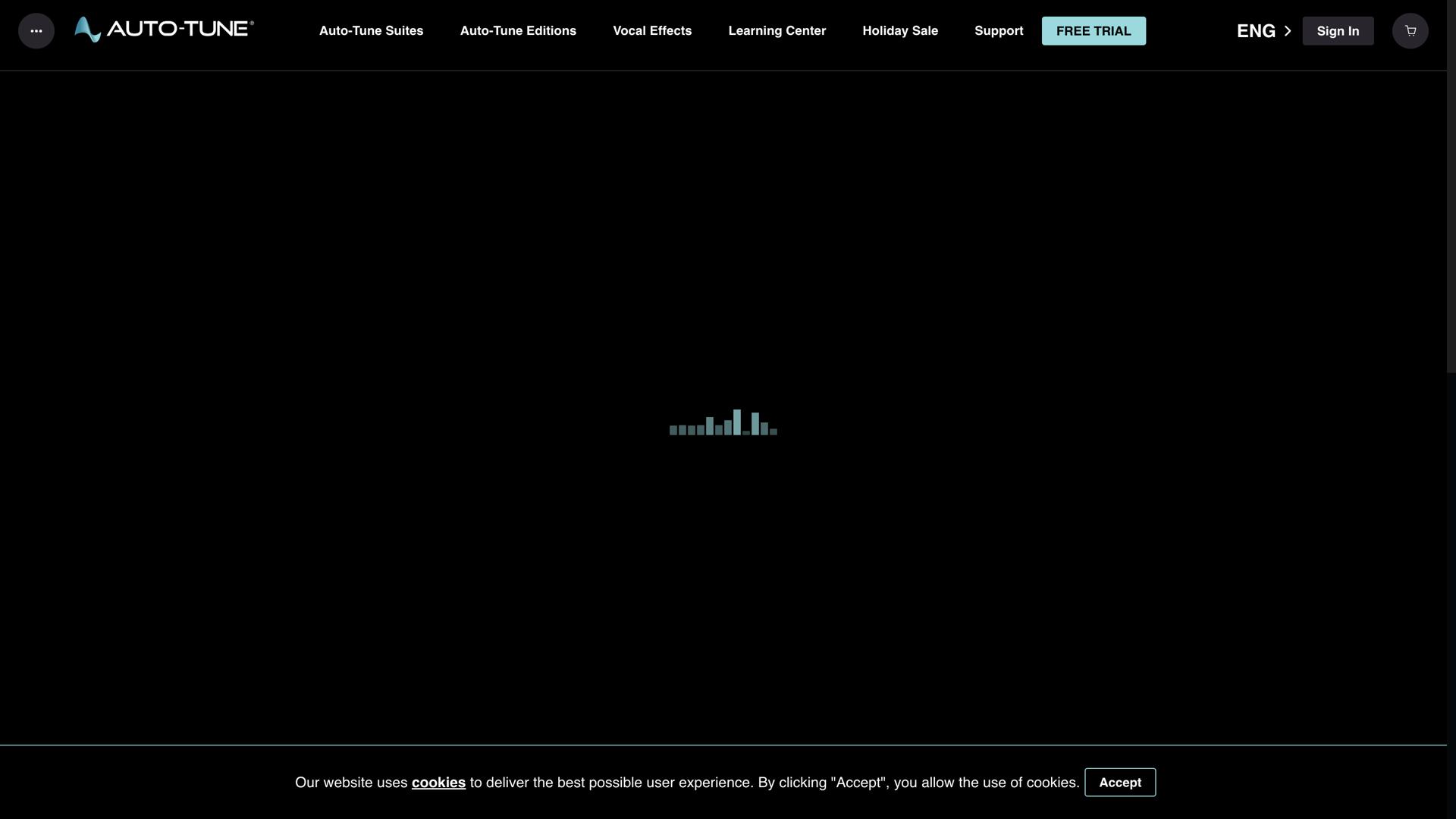This screenshot has width=1456, height=819.
Task: Open the ENG language selector
Action: (1256, 31)
